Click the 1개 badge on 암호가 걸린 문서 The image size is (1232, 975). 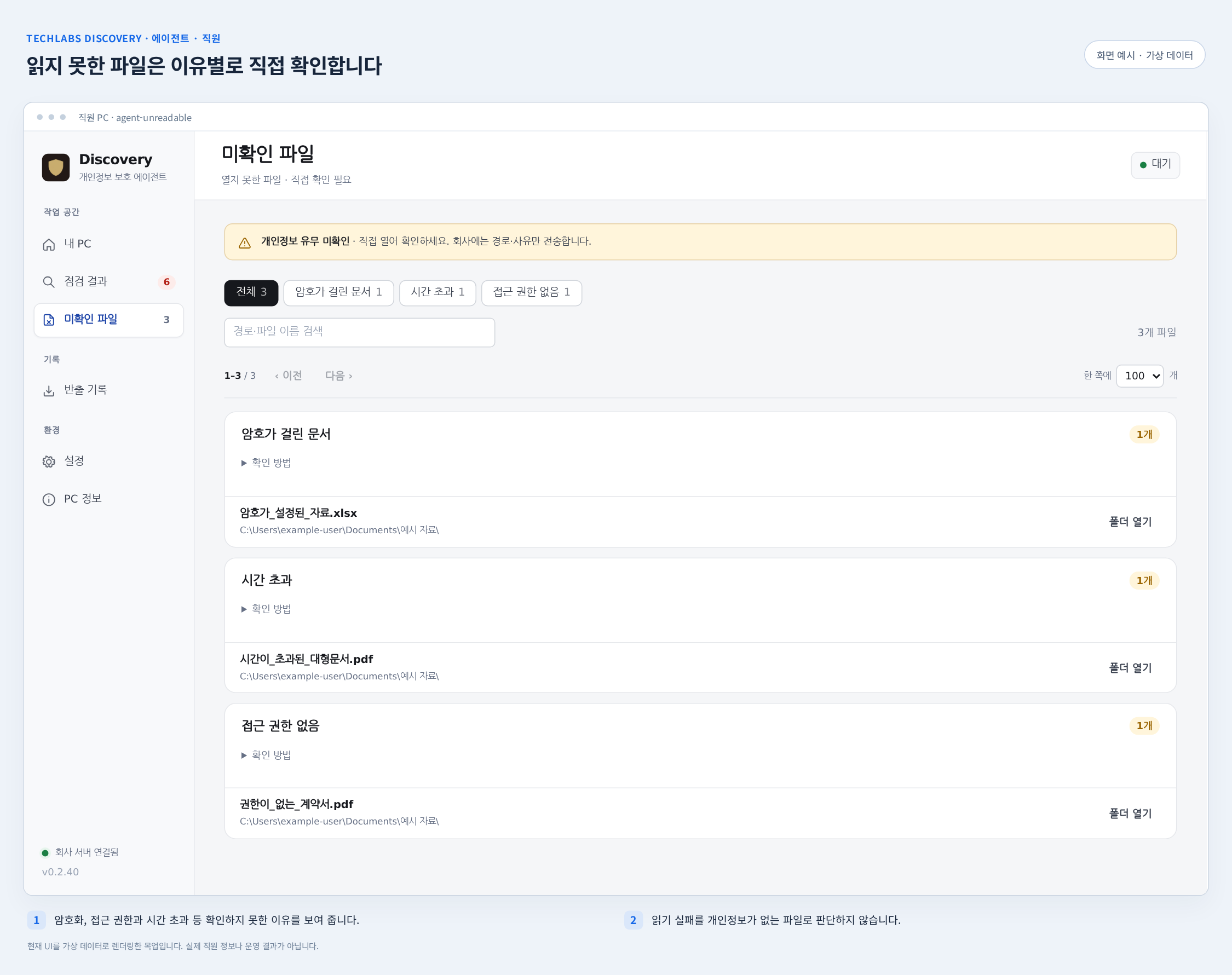click(x=1144, y=435)
